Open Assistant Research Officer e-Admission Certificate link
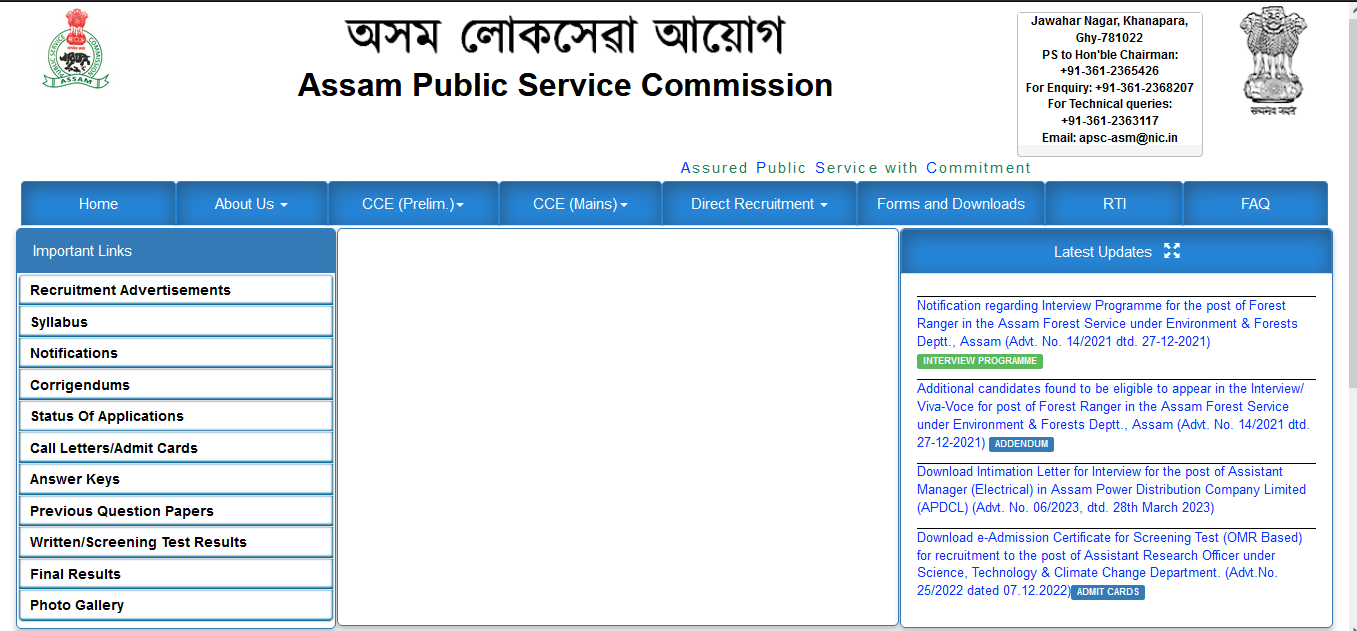Screen dimensions: 1357x631 coord(1110,564)
